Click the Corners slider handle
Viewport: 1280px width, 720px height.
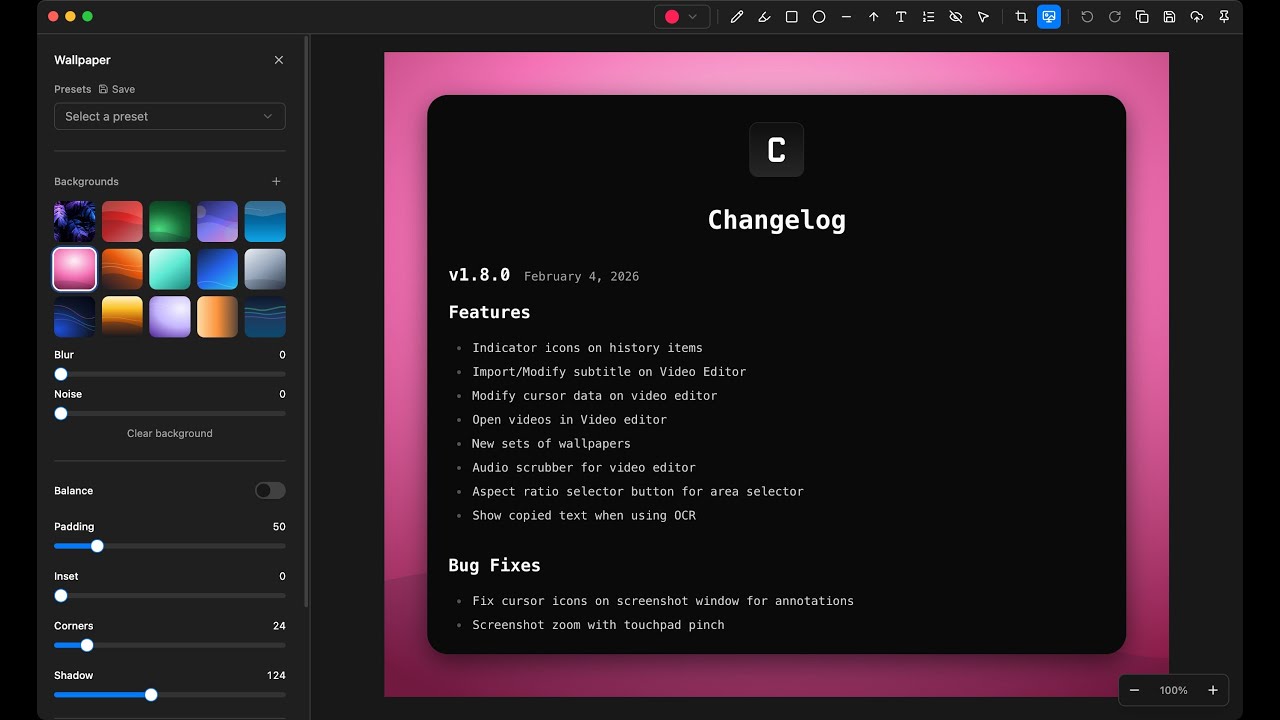click(87, 645)
